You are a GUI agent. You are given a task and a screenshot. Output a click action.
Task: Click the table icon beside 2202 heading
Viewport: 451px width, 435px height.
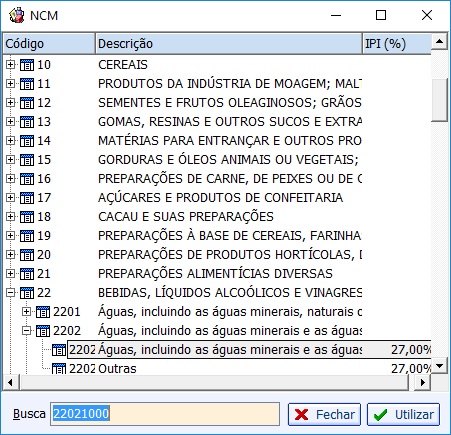43,331
